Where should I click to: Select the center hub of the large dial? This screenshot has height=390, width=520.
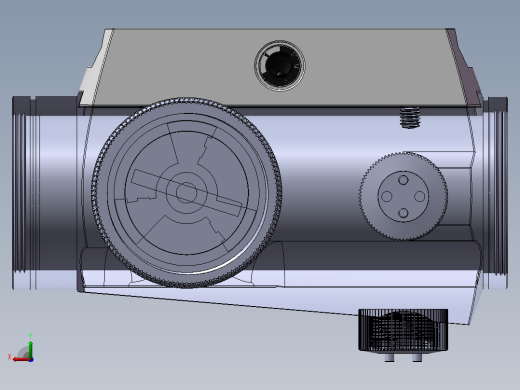[186, 193]
